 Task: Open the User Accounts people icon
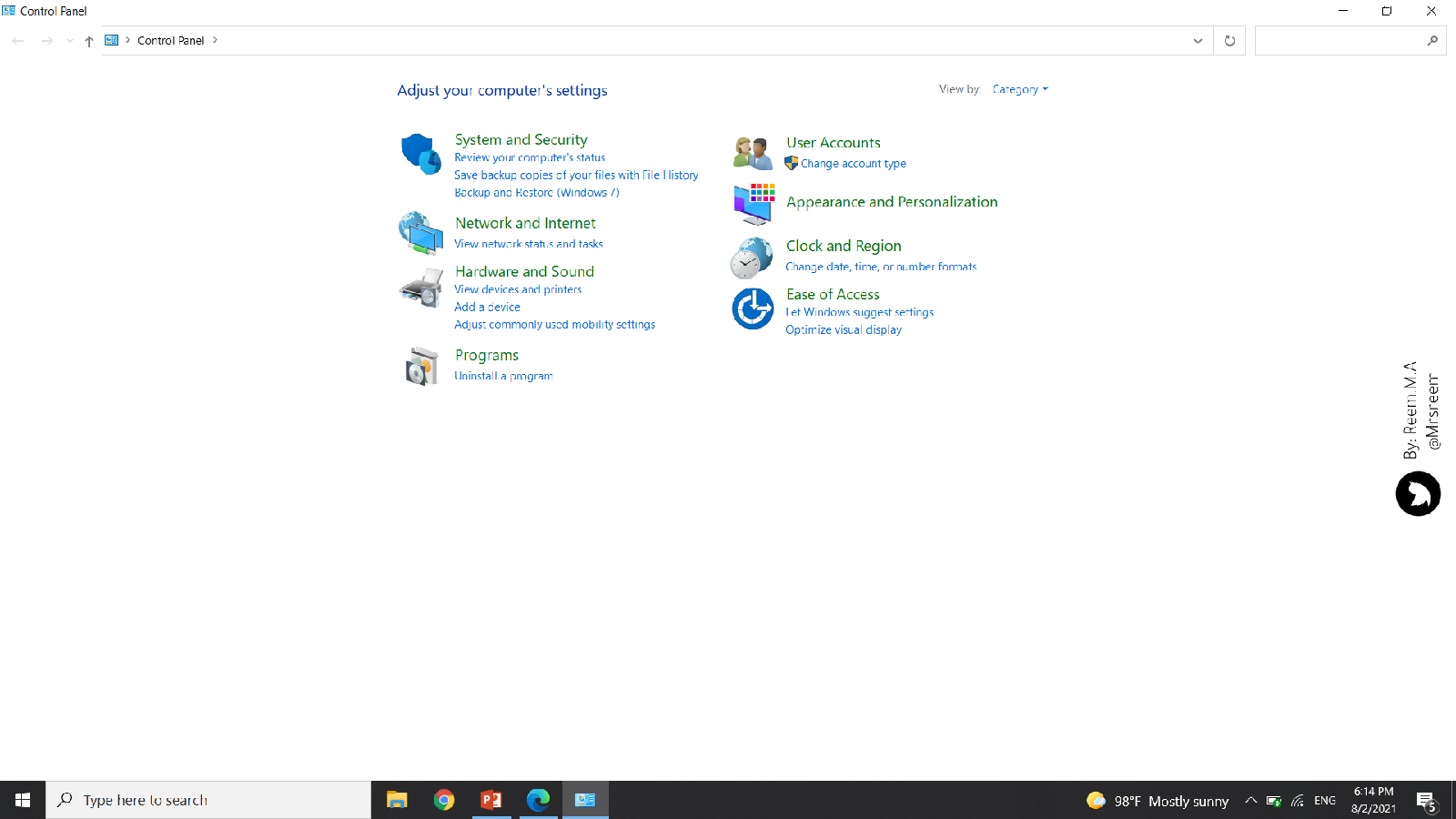[x=753, y=153]
